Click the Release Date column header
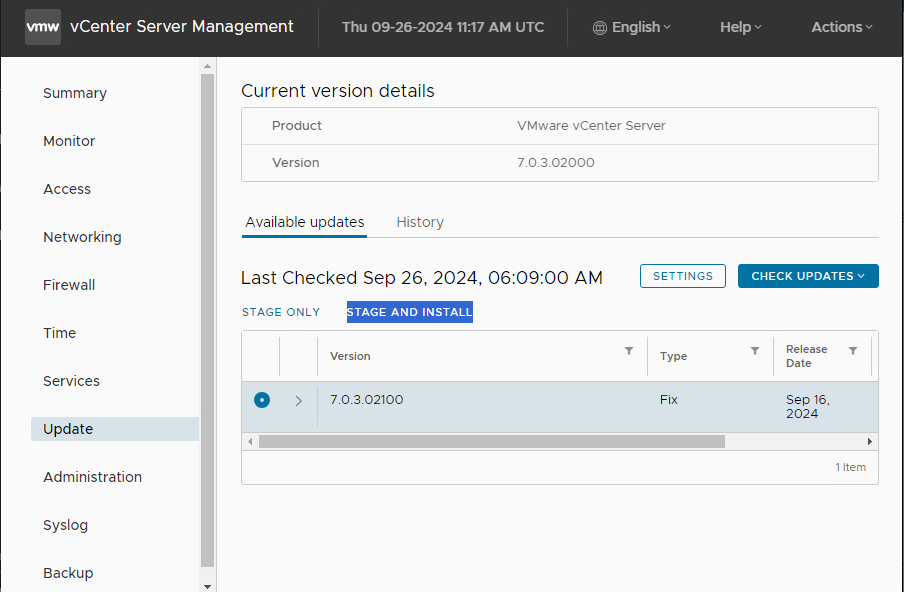This screenshot has width=904, height=592. 806,356
